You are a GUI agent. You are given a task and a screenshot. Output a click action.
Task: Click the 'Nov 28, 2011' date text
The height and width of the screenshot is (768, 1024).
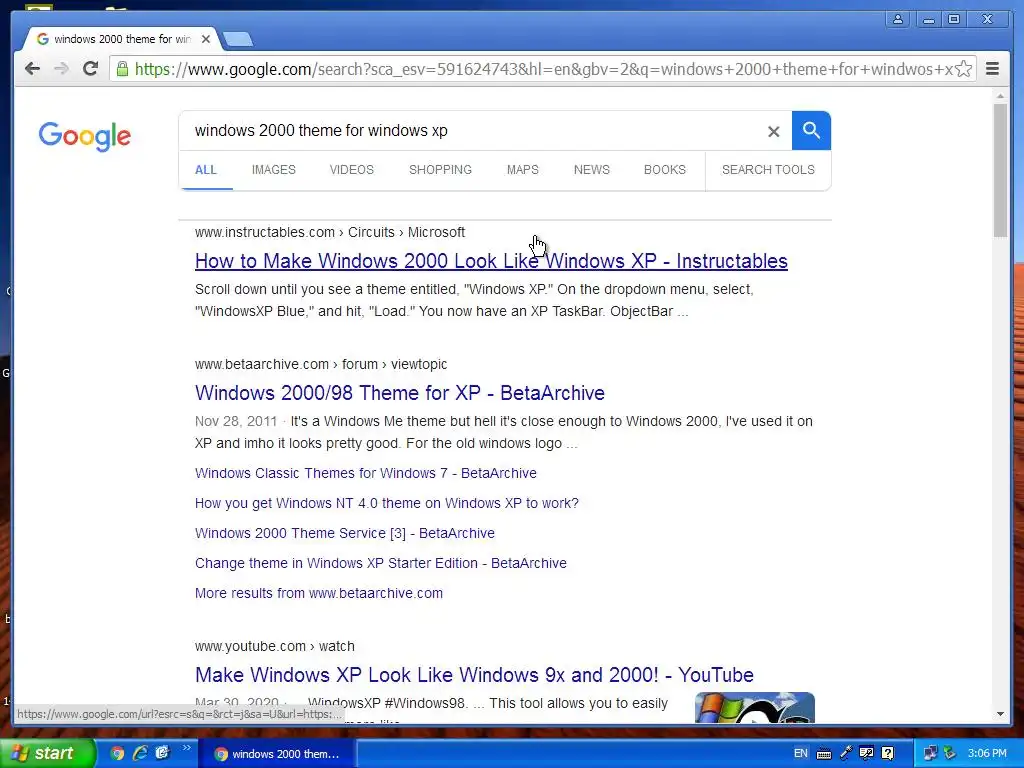pyautogui.click(x=236, y=421)
